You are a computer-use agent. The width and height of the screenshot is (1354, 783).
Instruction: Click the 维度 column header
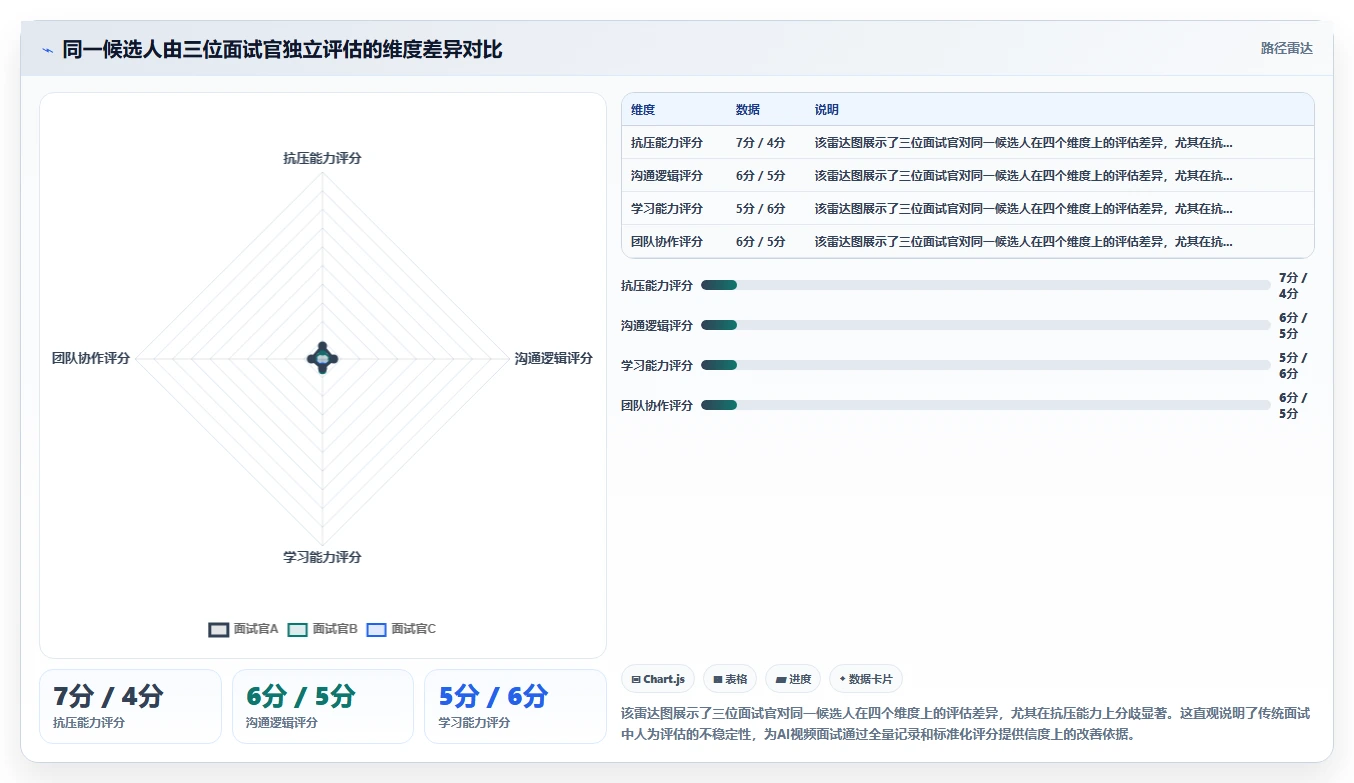[643, 110]
